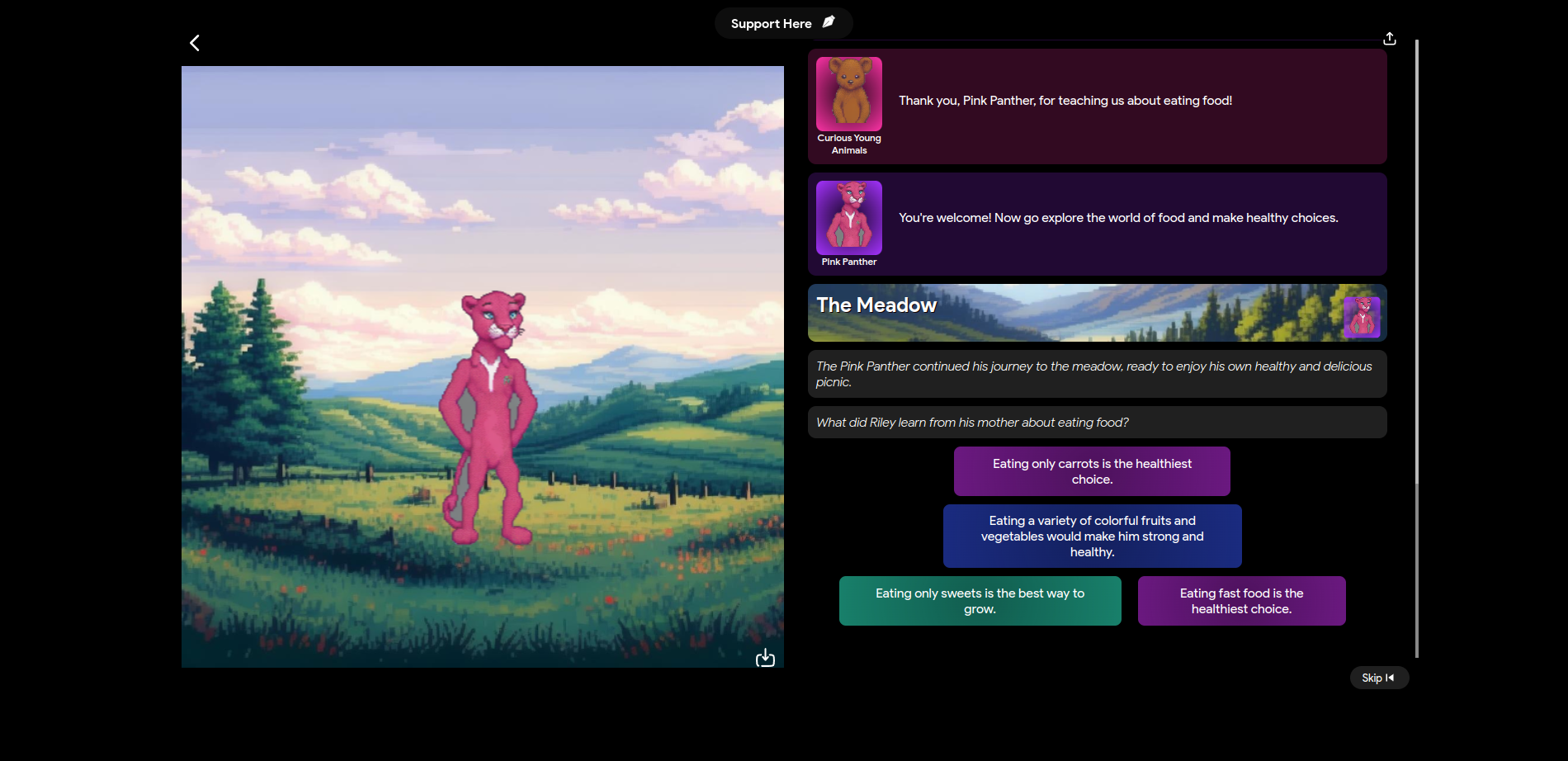This screenshot has height=761, width=1568.
Task: Choose "Eating a variety of colorful fruits and vegetables"
Action: (x=1092, y=536)
